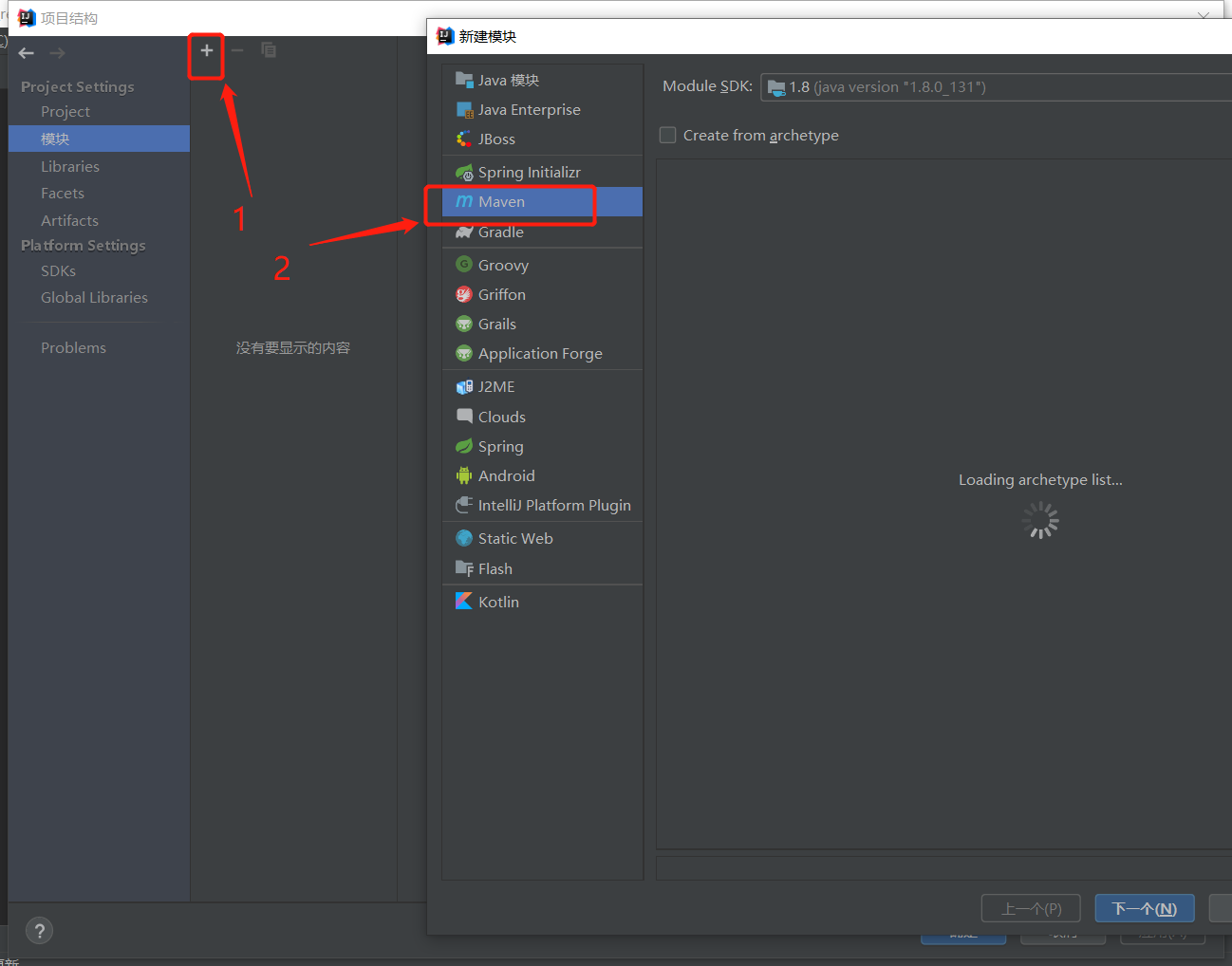Image resolution: width=1232 pixels, height=966 pixels.
Task: Open Libraries in Project Settings
Action: coord(70,167)
